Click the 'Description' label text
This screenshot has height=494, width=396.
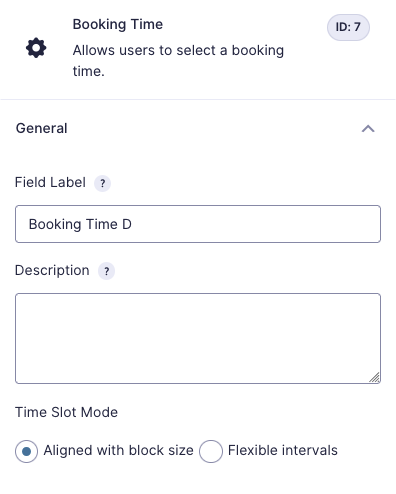(52, 270)
